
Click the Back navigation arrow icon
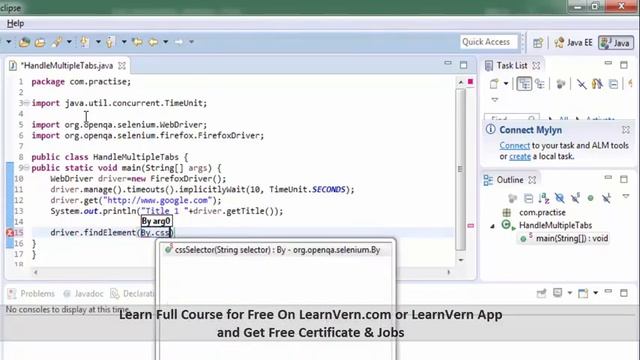click(x=153, y=42)
